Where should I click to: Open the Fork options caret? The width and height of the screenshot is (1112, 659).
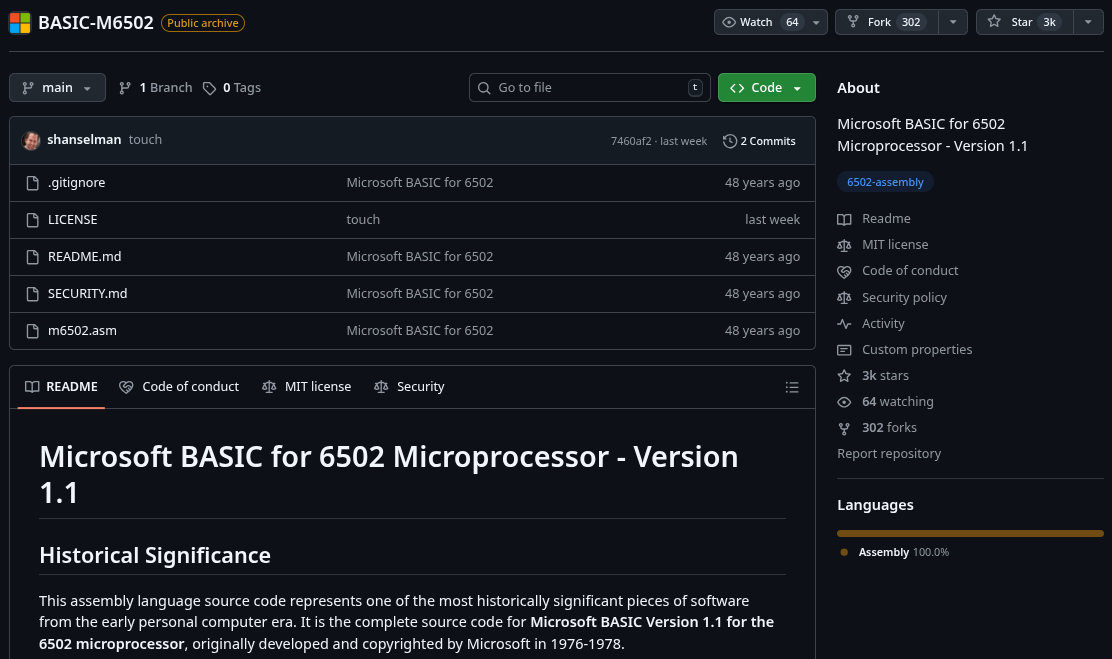(x=953, y=21)
